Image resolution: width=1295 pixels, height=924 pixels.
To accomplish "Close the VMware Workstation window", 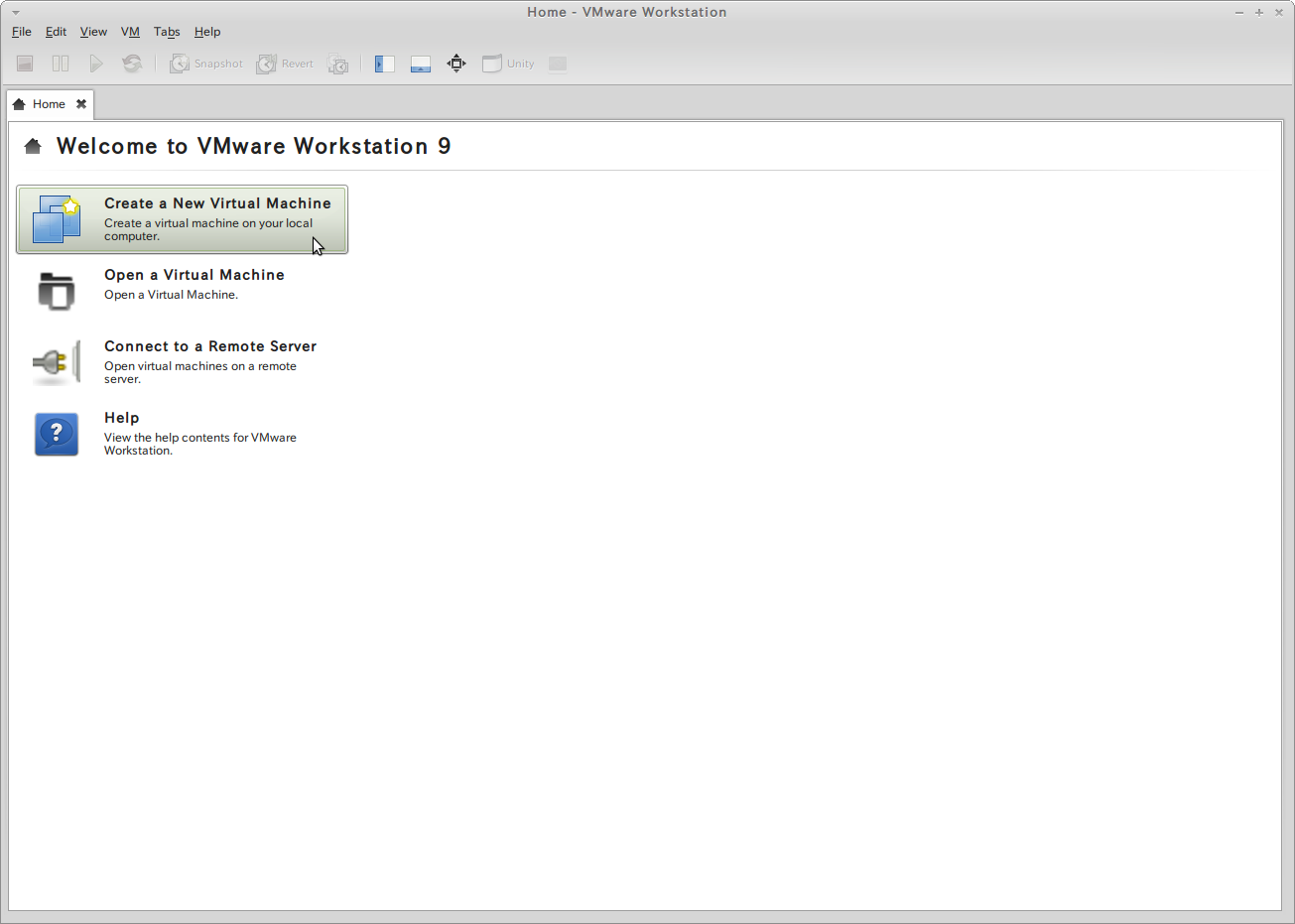I will tap(1279, 12).
